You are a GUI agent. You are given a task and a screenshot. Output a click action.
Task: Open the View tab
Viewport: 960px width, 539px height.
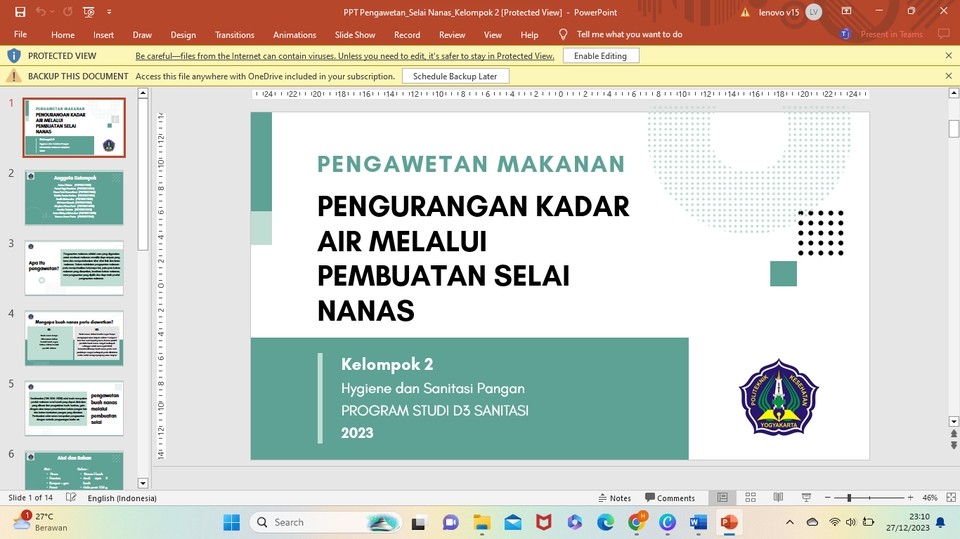(x=492, y=35)
